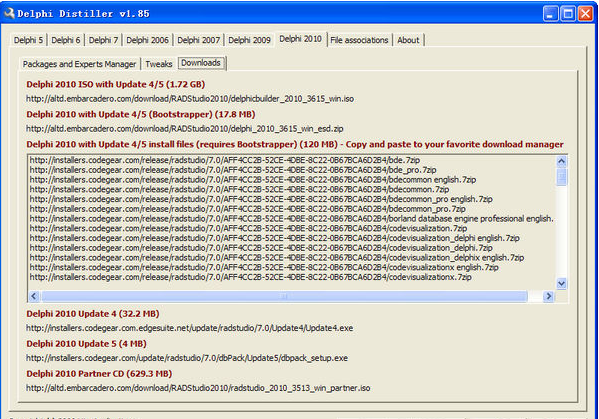Click the bde_pro.7zip URL line

[x=233, y=170]
